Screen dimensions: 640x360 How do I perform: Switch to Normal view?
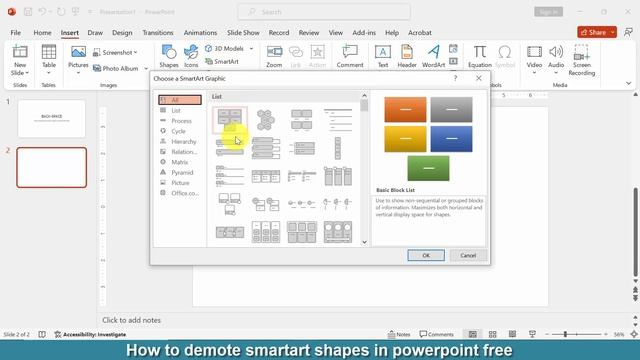tap(473, 334)
